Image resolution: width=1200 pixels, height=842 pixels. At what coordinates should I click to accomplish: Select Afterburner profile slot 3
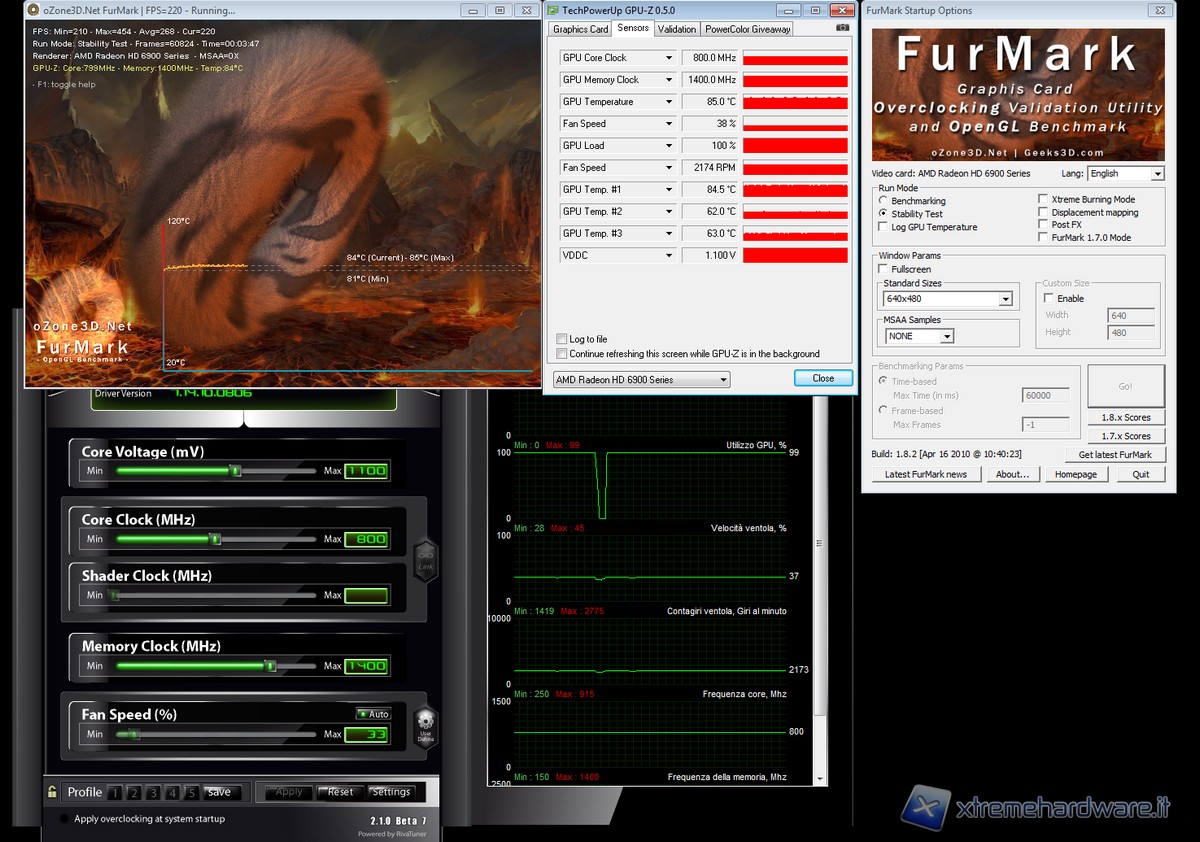click(x=153, y=793)
